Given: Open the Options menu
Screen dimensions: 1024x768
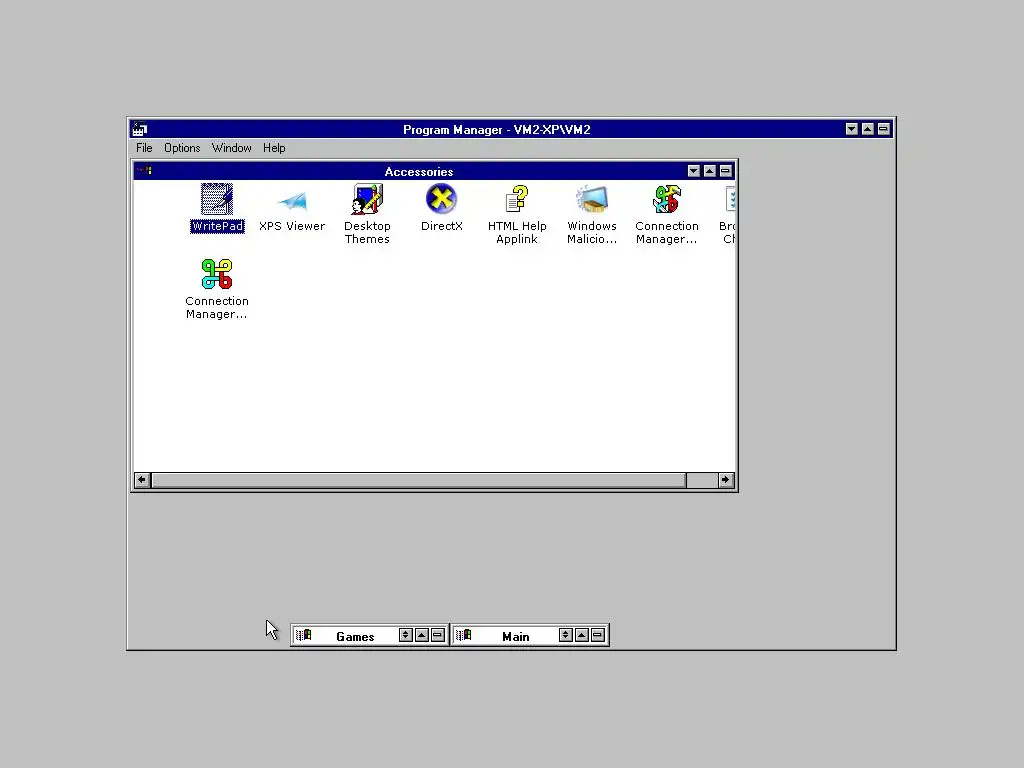Looking at the screenshot, I should tap(182, 148).
